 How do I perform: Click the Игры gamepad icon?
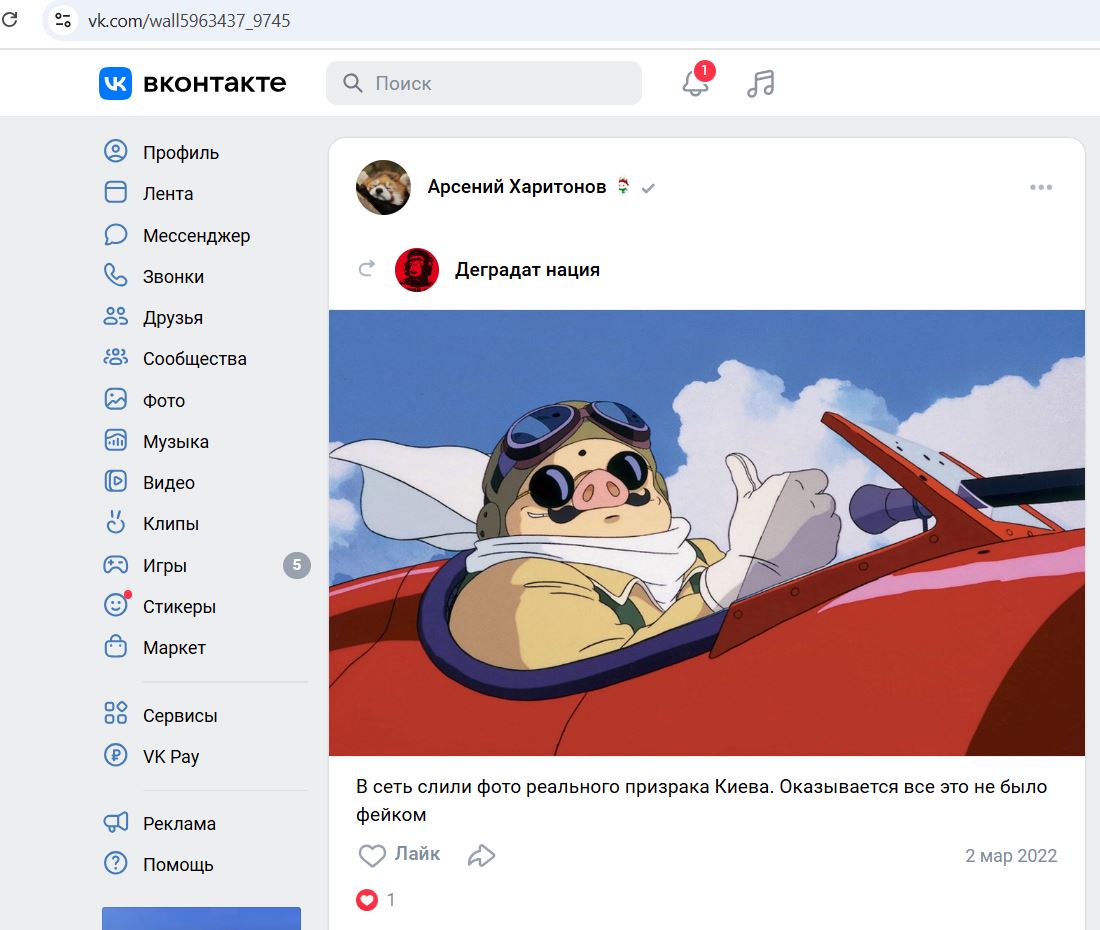(x=116, y=565)
